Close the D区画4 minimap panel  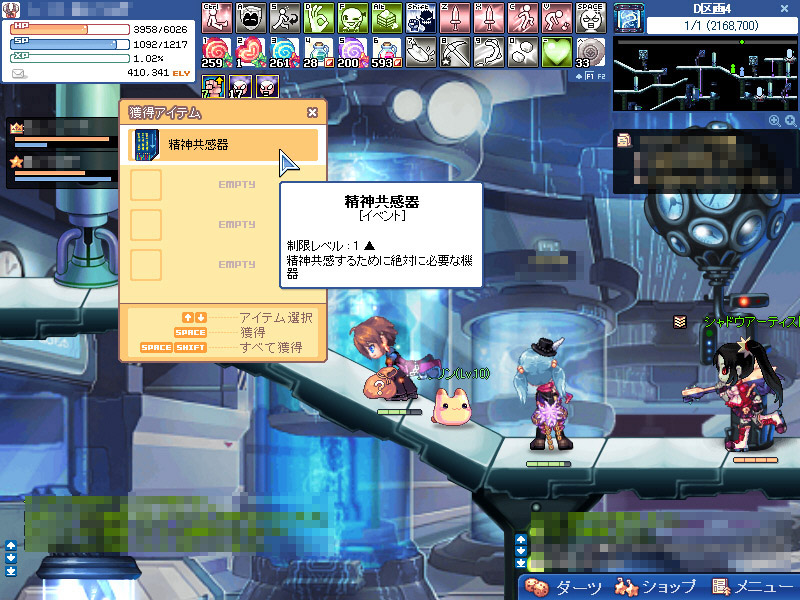click(x=785, y=9)
